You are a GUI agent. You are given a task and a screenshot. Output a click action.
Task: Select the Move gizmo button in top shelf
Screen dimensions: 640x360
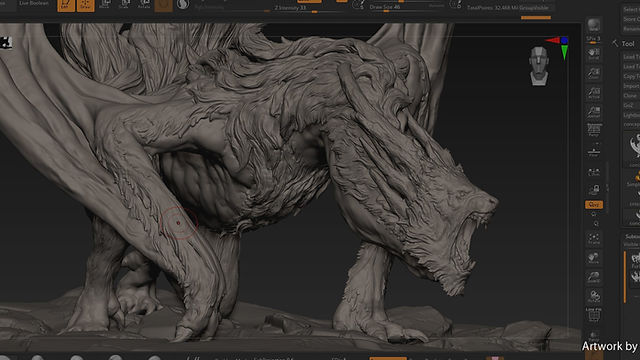pos(104,4)
